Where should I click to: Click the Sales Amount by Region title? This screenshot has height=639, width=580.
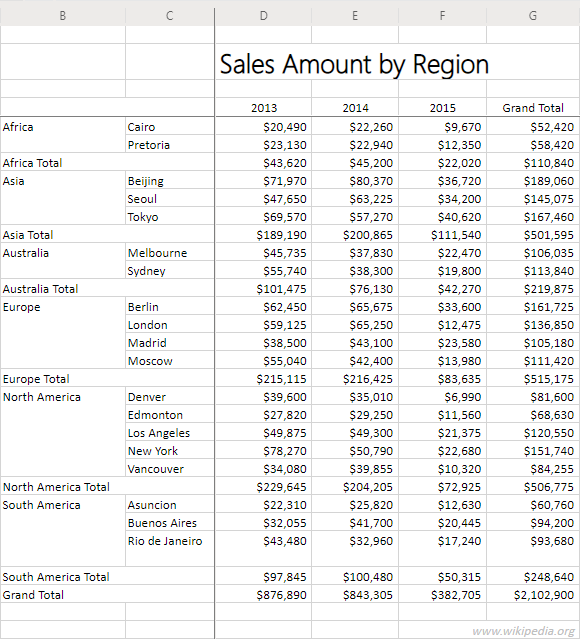(354, 64)
